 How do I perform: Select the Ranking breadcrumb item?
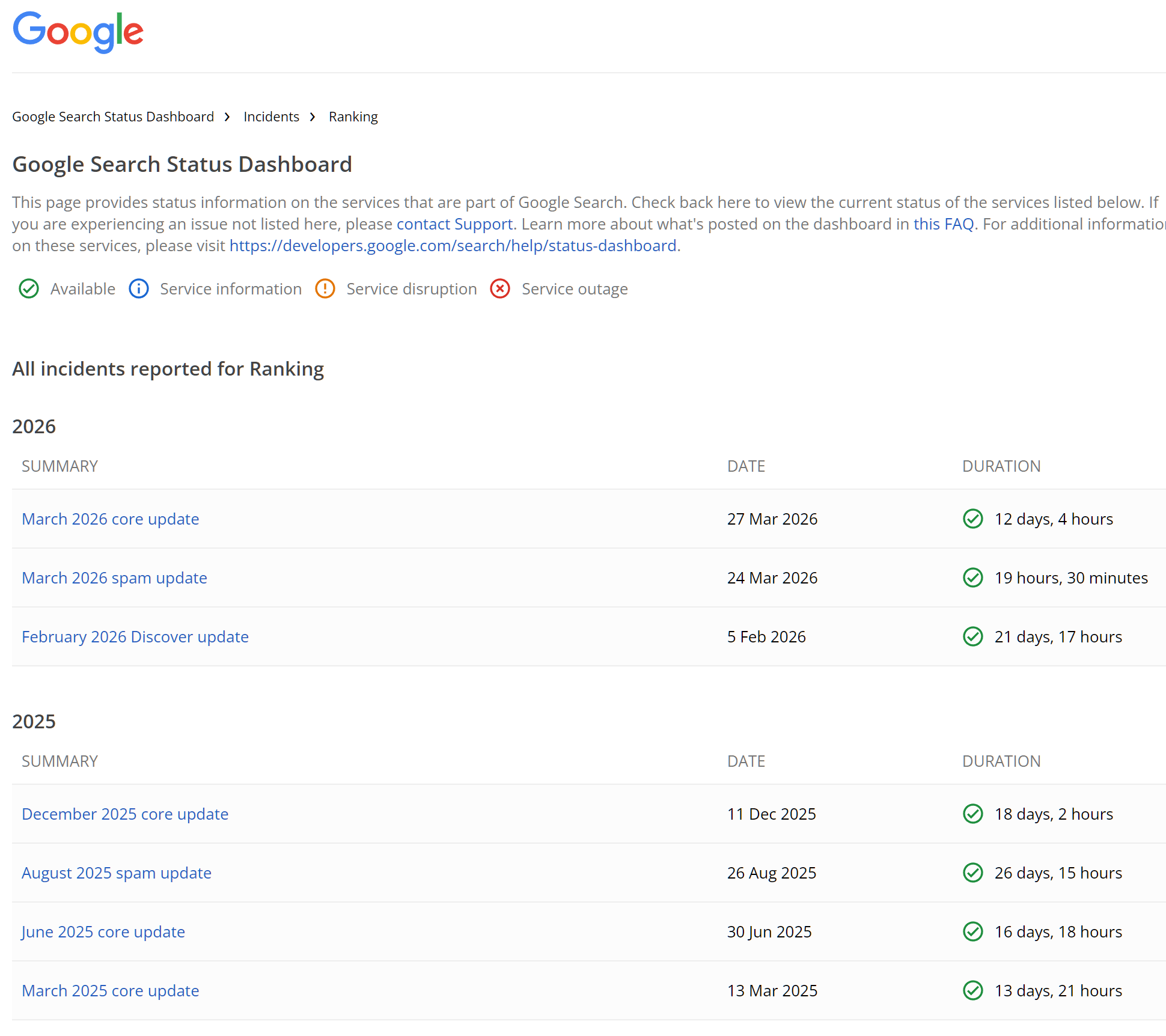[x=353, y=117]
